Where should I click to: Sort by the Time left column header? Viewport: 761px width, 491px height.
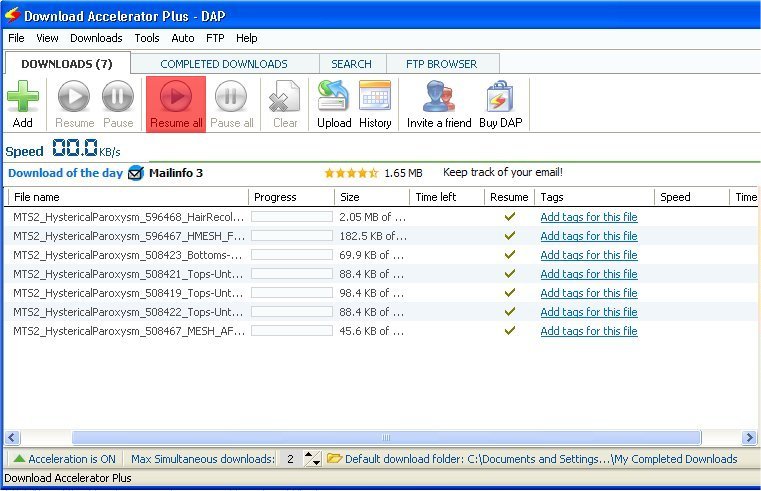click(447, 197)
